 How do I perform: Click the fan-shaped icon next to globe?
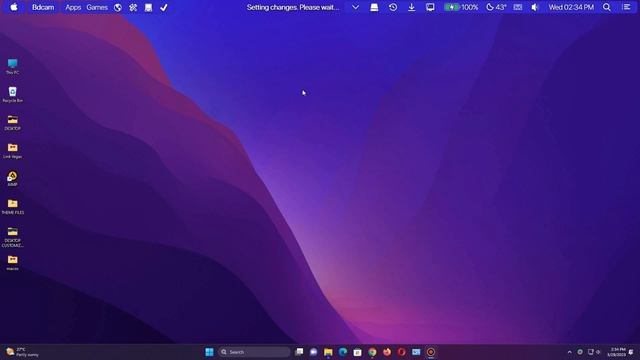click(x=133, y=7)
